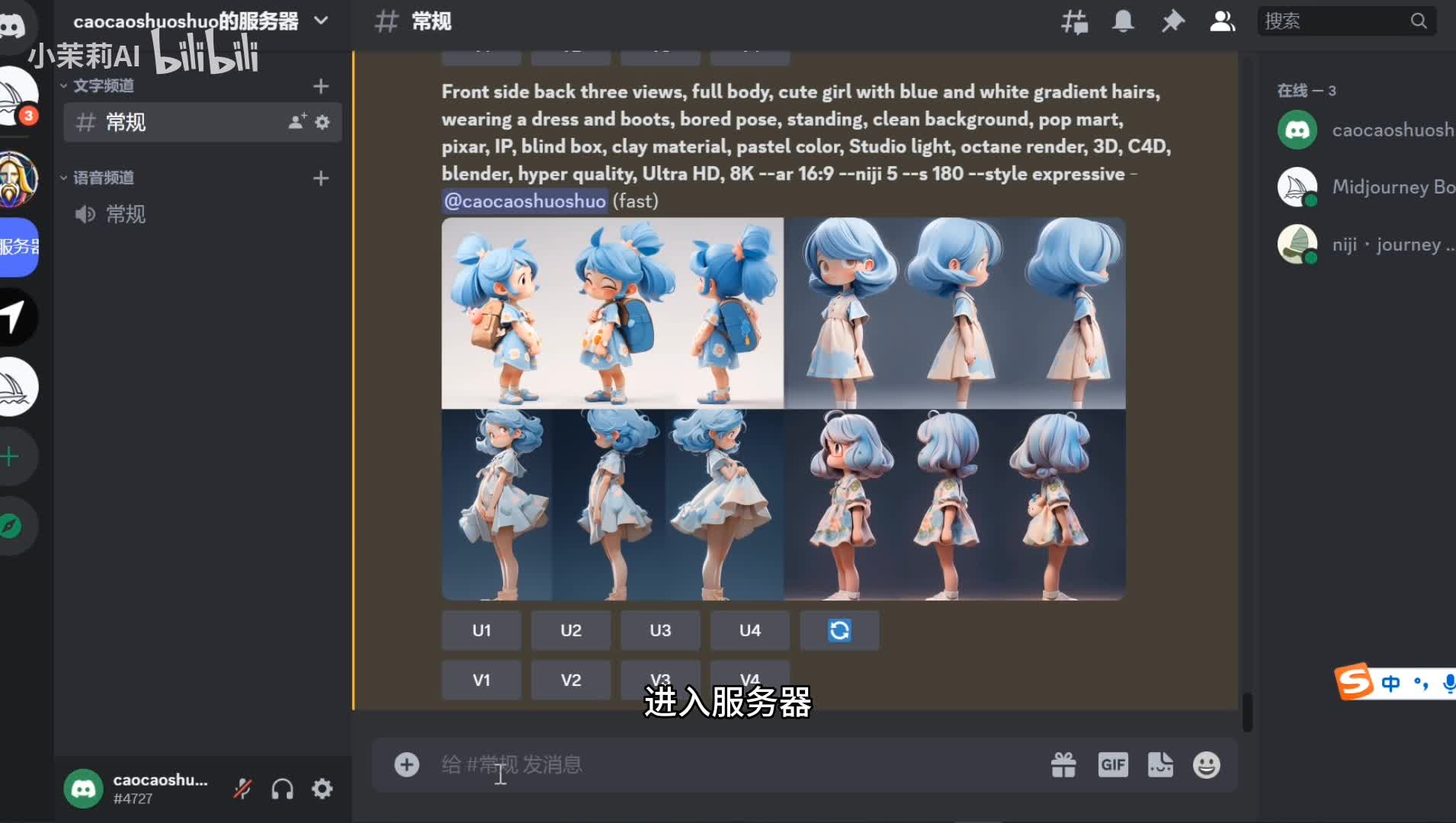
Task: Open notification settings bell icon
Action: [x=1123, y=21]
